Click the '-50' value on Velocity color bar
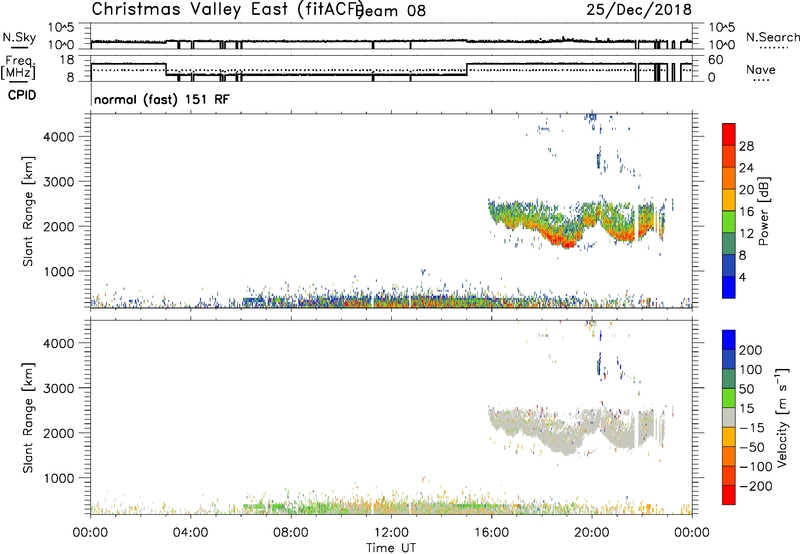800x554 pixels. click(752, 447)
